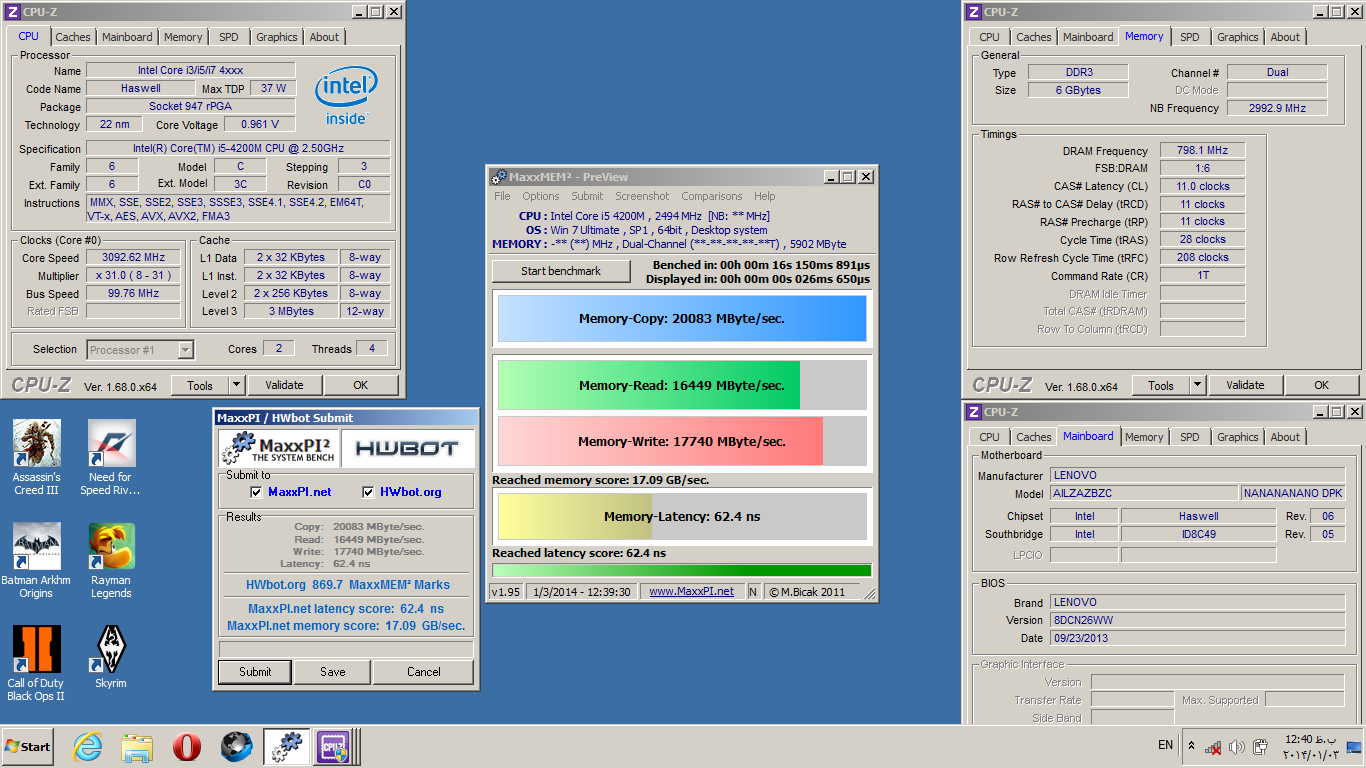Open the power tray icon

tap(1261, 747)
